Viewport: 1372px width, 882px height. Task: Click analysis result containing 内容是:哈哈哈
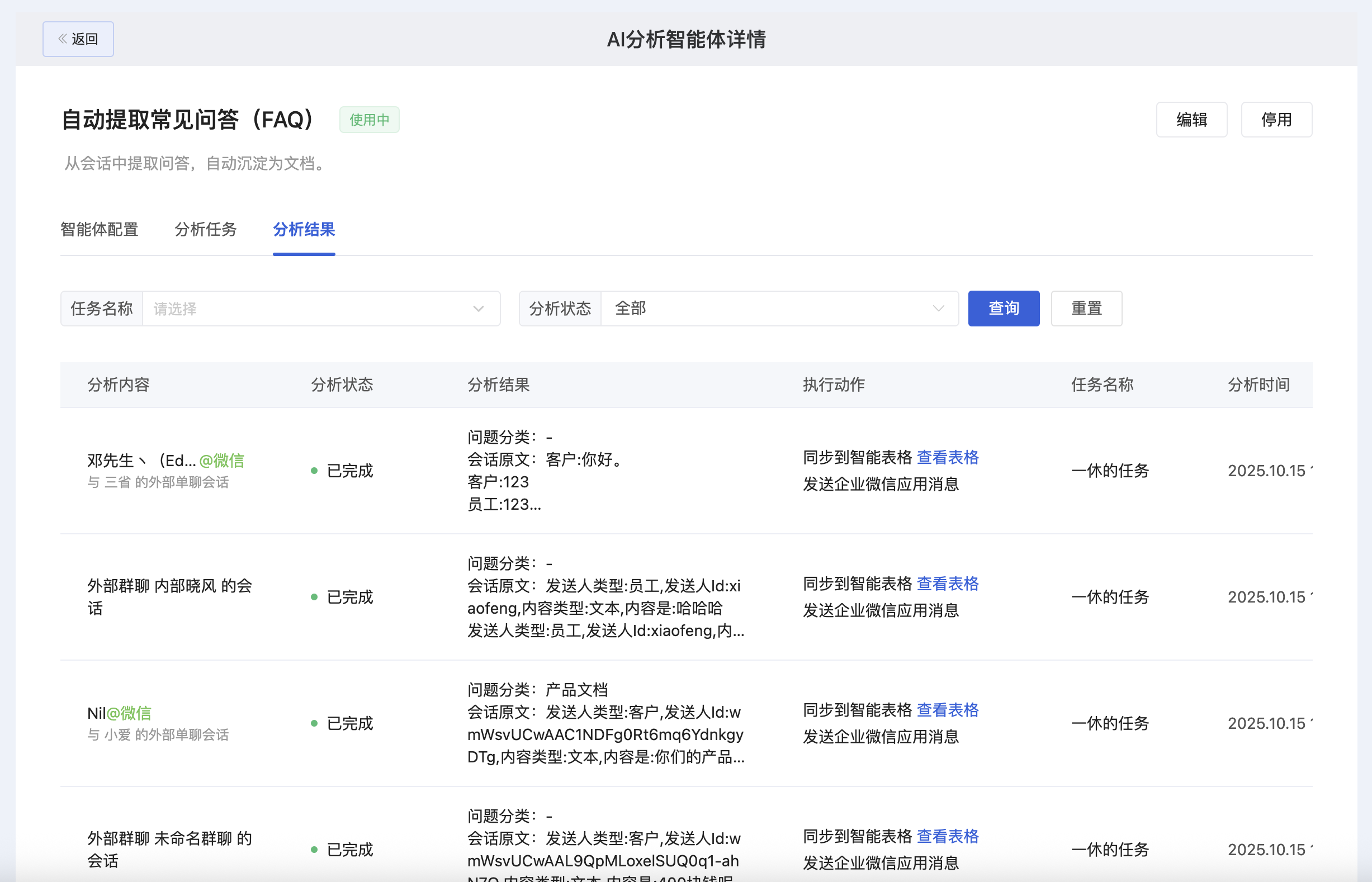605,598
